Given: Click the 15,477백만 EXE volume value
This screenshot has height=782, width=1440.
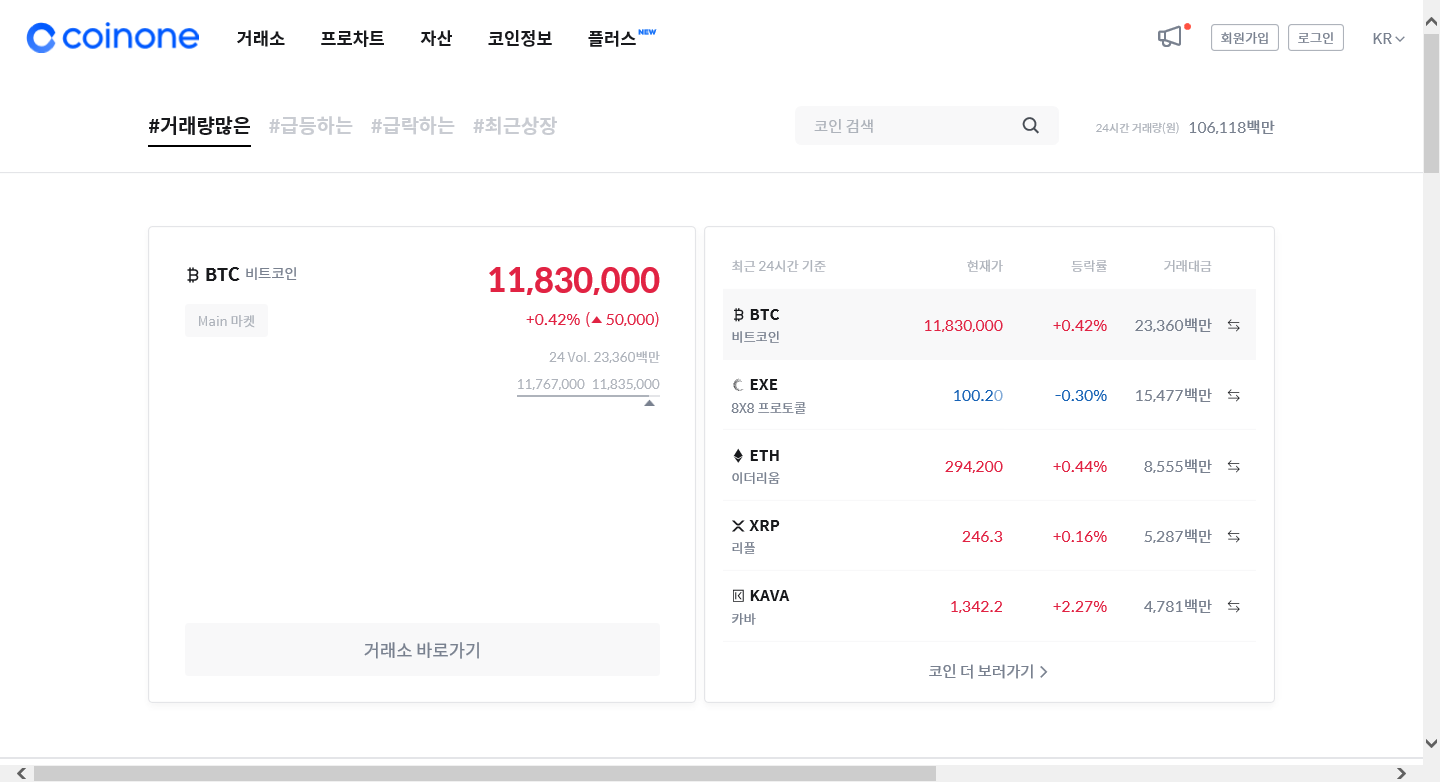Looking at the screenshot, I should tap(1173, 395).
